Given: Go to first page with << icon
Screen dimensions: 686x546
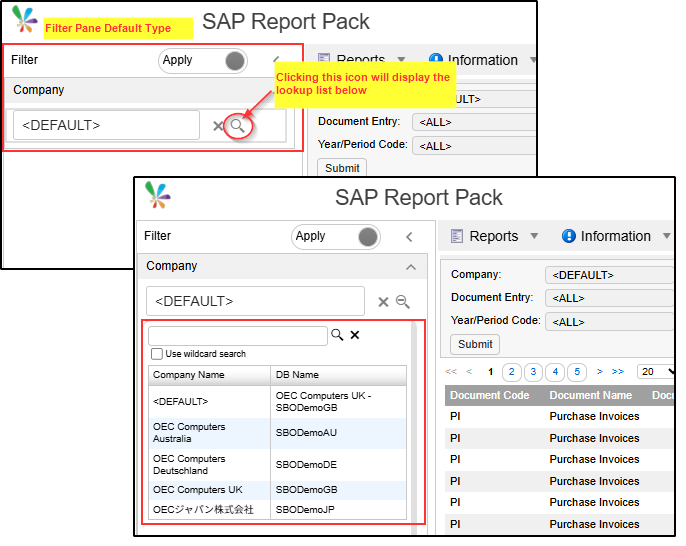Looking at the screenshot, I should (451, 372).
